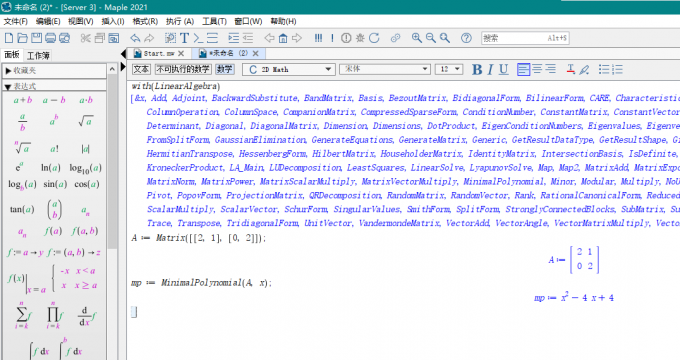The image size is (680, 360).
Task: Insert a Maple prompt with the >_ icon
Action: tap(198, 38)
